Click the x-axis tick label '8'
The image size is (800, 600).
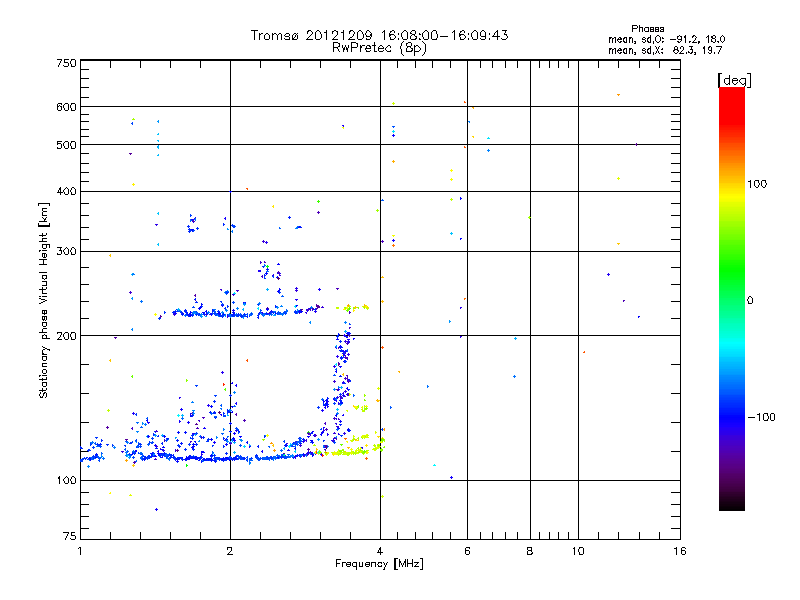(530, 551)
